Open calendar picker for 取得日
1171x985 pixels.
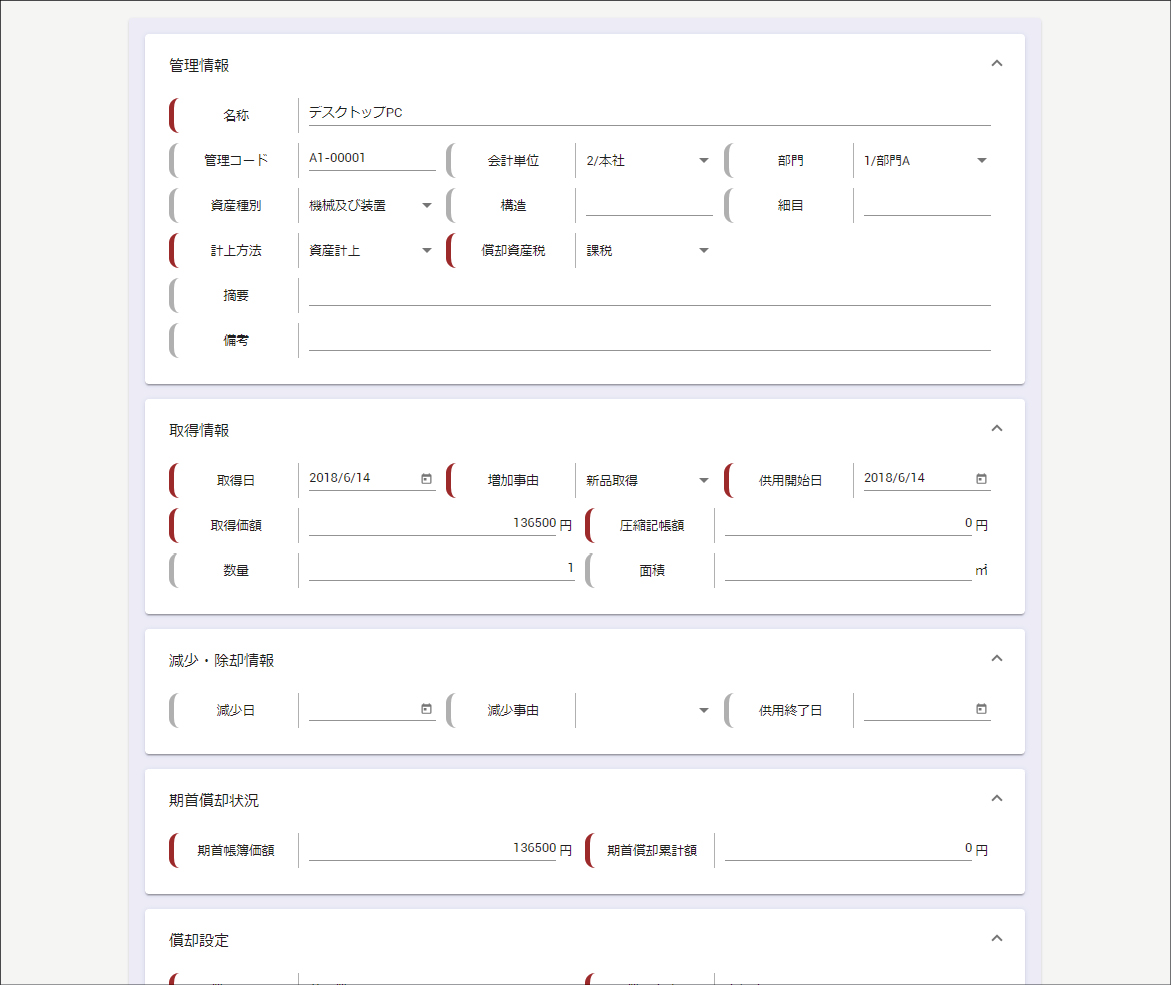pyautogui.click(x=426, y=479)
